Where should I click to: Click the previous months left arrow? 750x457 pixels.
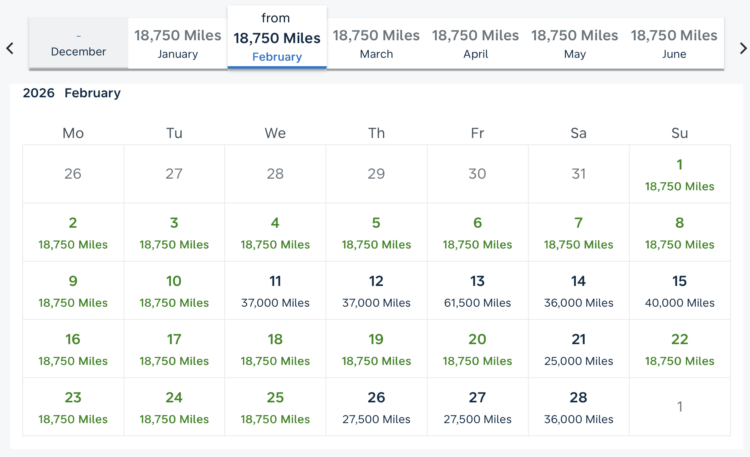(x=10, y=47)
